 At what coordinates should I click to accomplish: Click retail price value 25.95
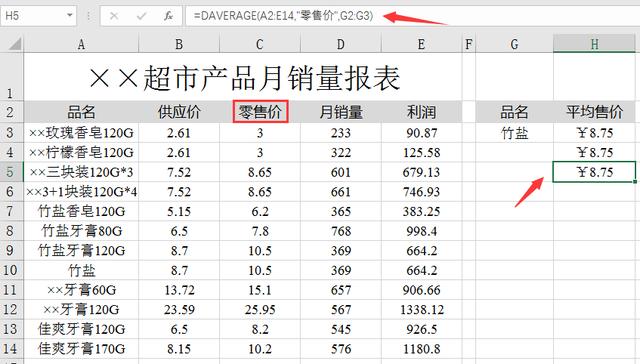[x=260, y=309]
